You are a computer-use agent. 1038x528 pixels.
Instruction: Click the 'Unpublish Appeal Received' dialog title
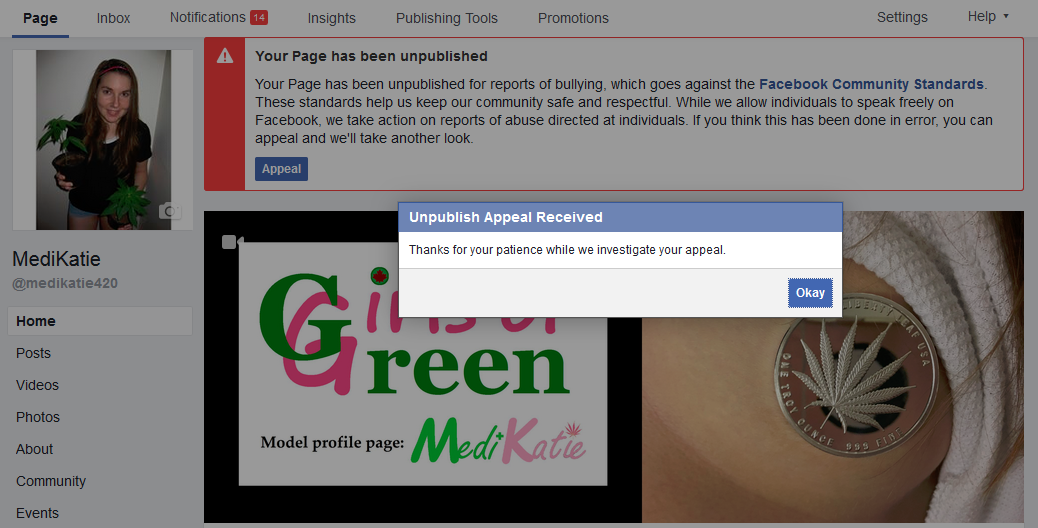pos(506,217)
